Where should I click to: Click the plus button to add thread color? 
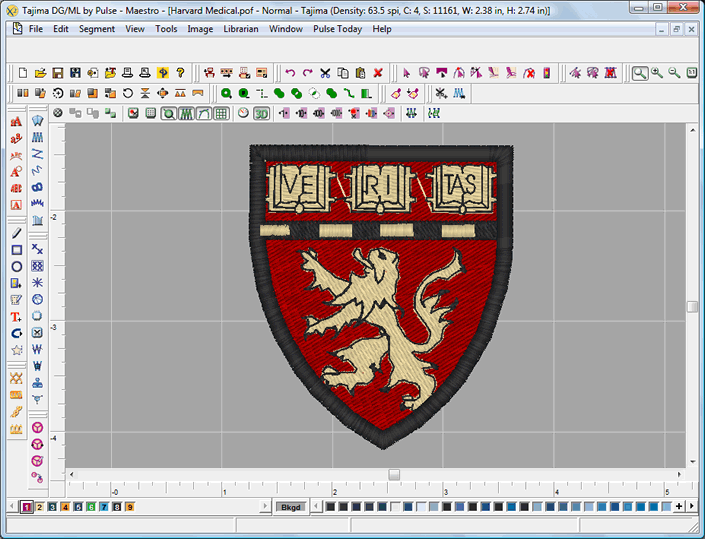point(679,507)
